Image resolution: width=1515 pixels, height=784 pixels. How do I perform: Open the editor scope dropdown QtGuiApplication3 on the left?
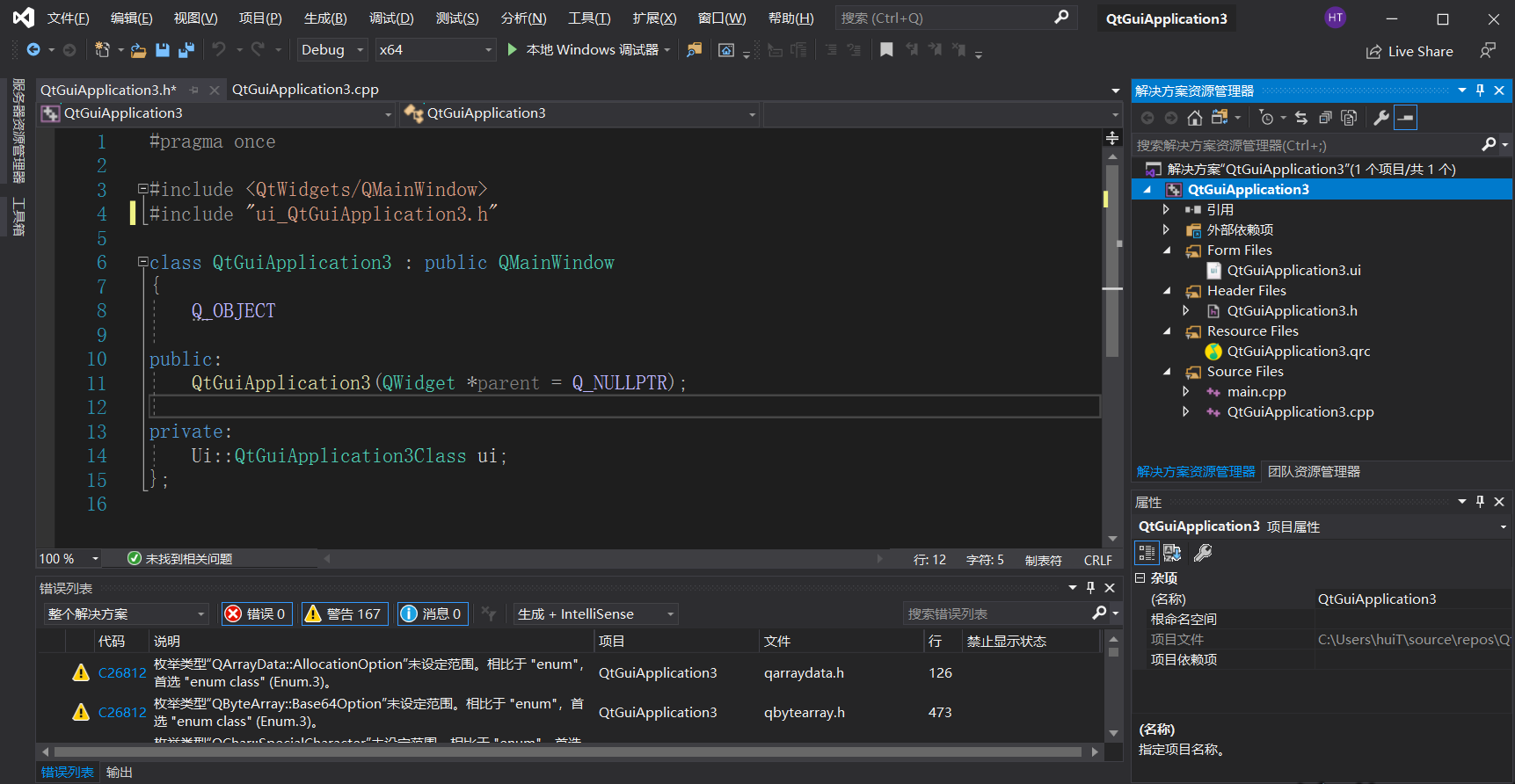point(216,113)
